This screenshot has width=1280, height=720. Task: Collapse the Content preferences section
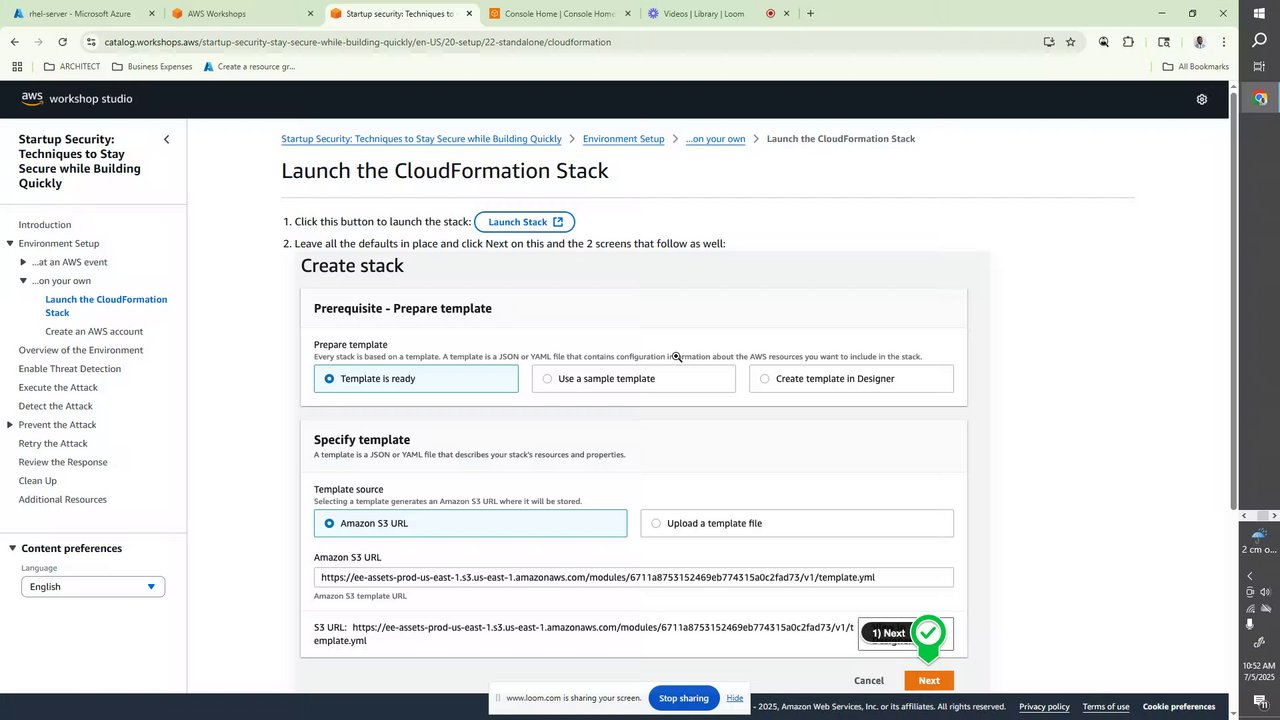[12, 548]
